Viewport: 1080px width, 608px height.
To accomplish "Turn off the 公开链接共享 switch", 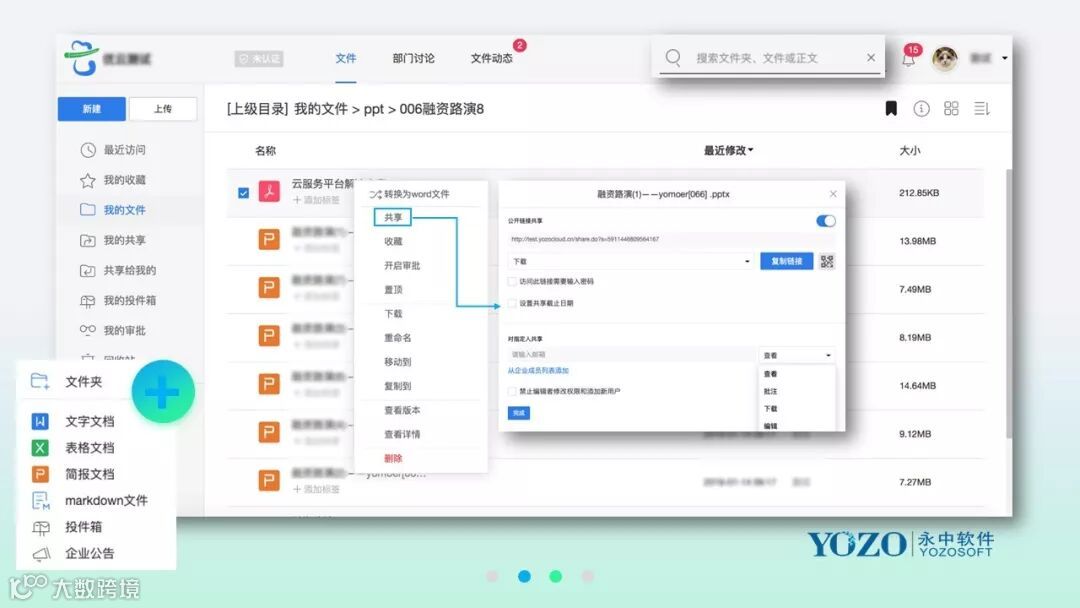I will (x=826, y=221).
